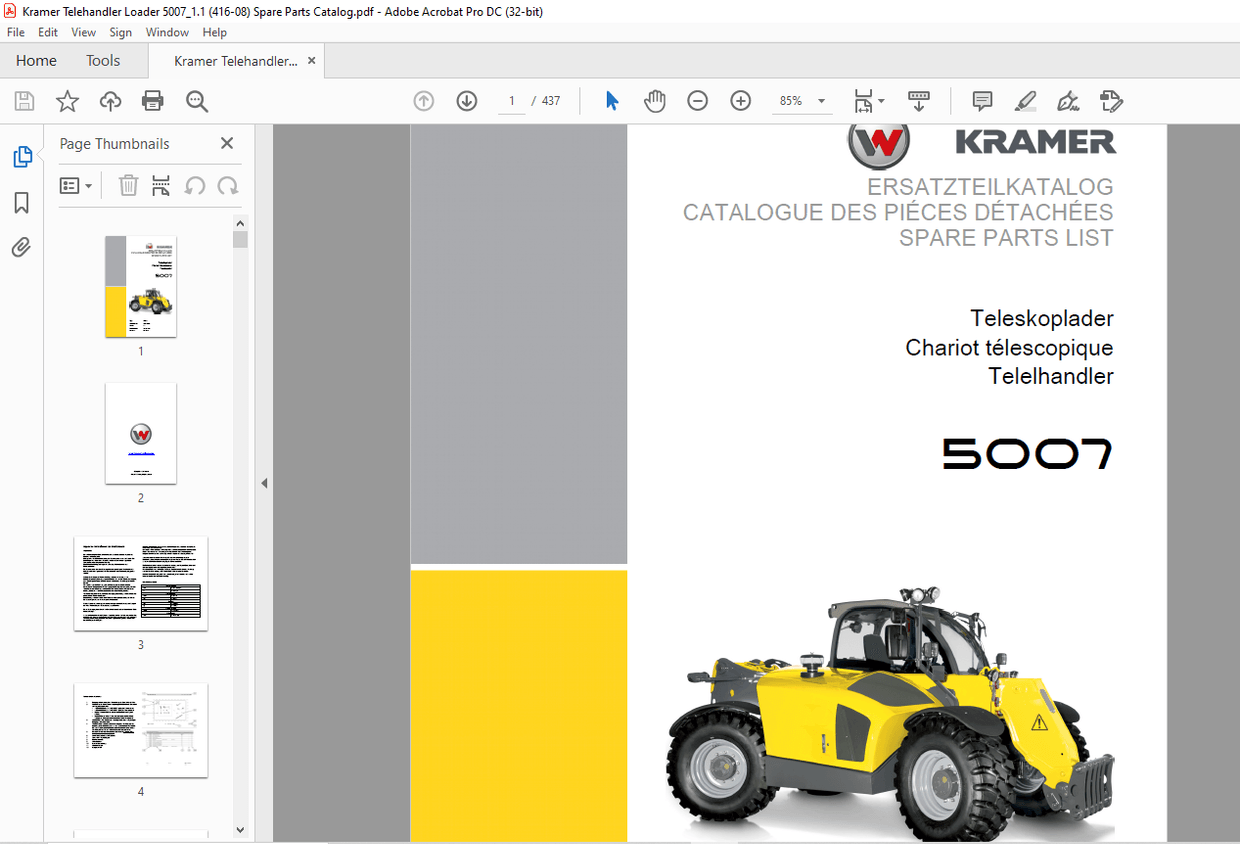1240x844 pixels.
Task: Select the Hand tool
Action: (x=654, y=100)
